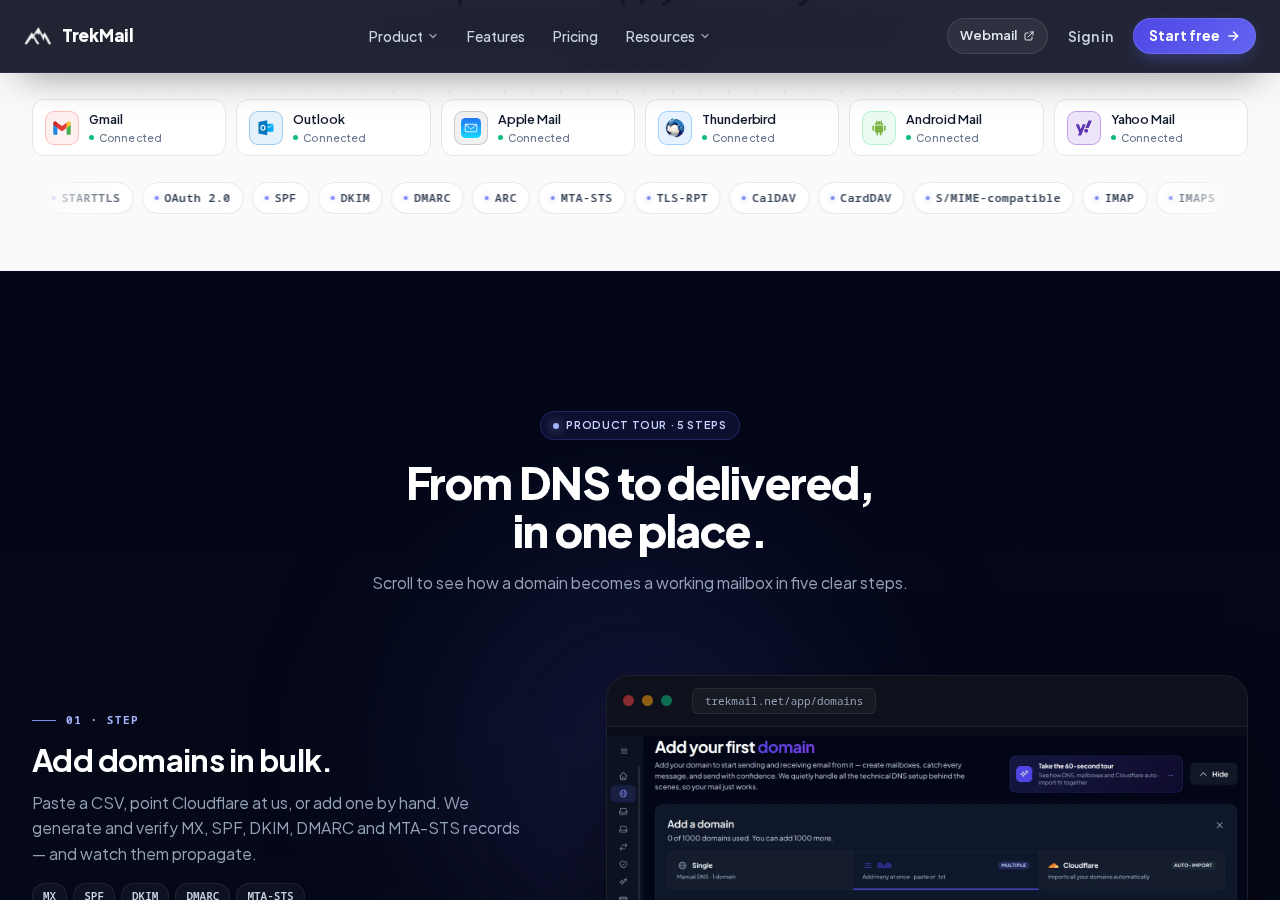This screenshot has width=1280, height=900.
Task: Open the hamburger menu in the app preview
Action: coord(623,751)
